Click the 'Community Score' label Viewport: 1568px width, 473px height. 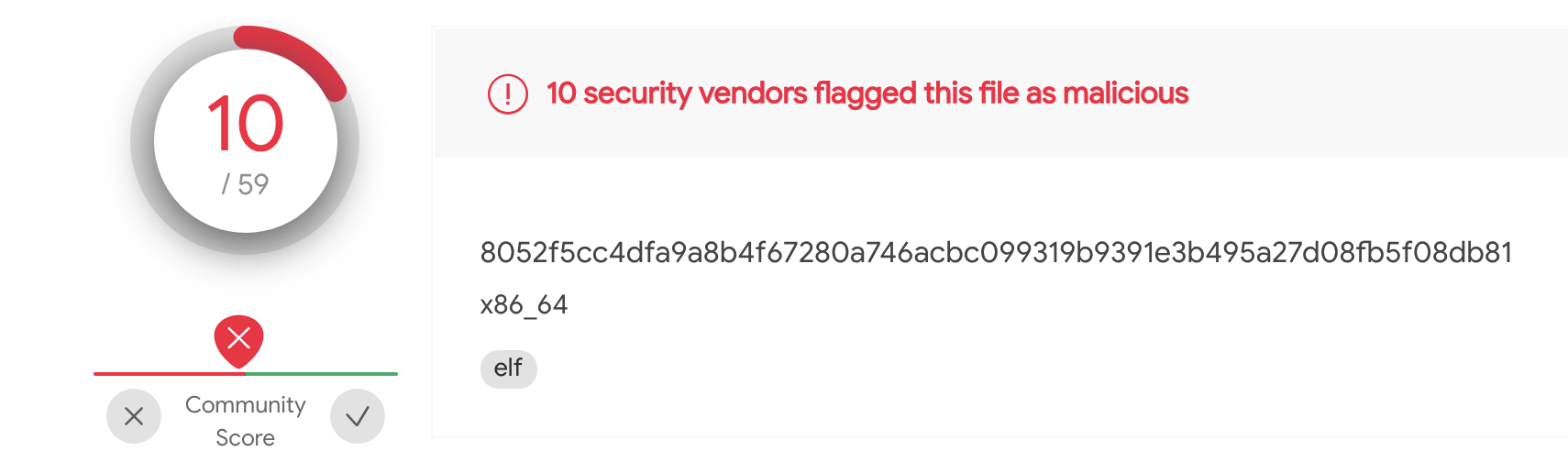pyautogui.click(x=245, y=405)
